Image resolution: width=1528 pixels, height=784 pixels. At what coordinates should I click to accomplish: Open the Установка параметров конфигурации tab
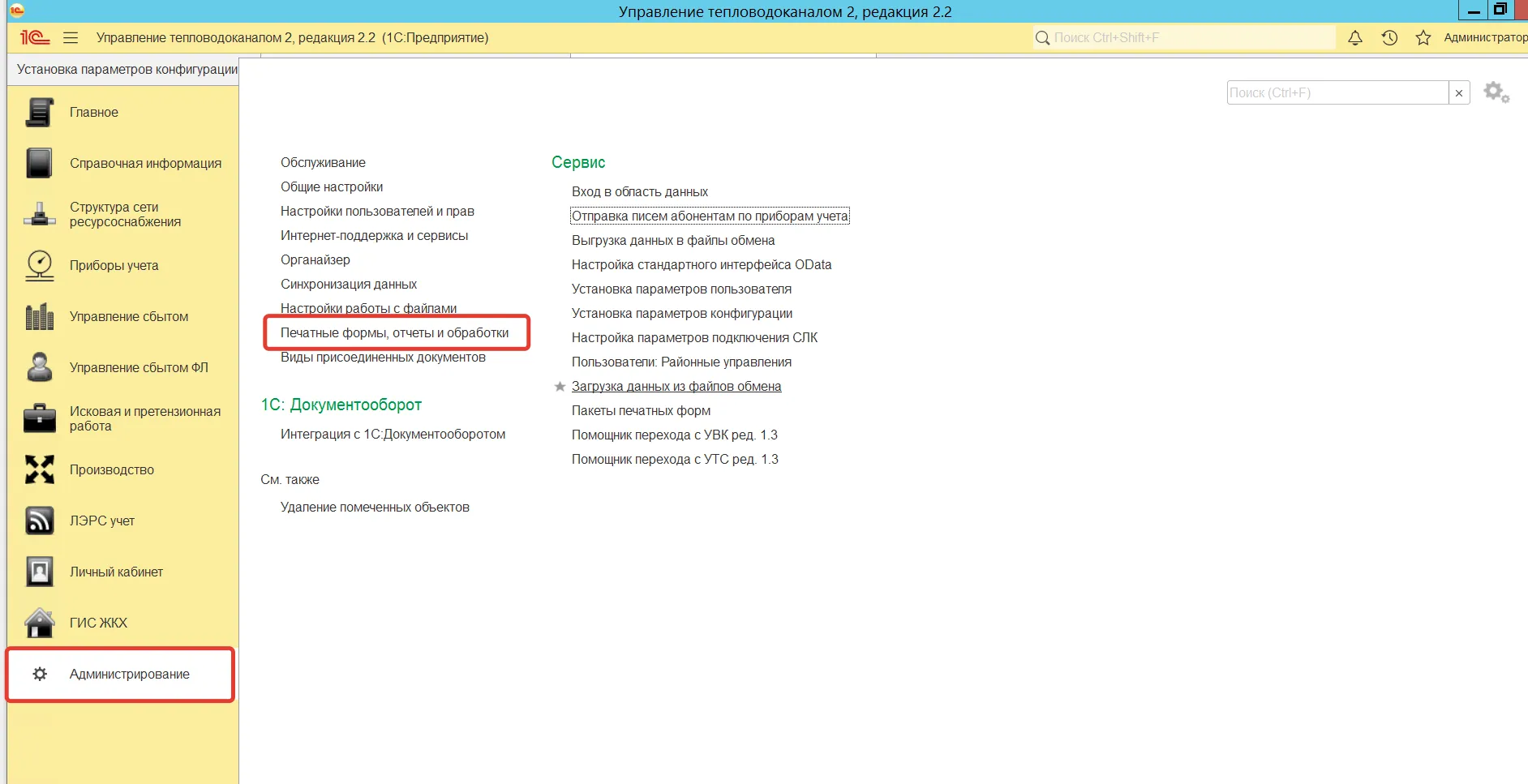point(127,69)
